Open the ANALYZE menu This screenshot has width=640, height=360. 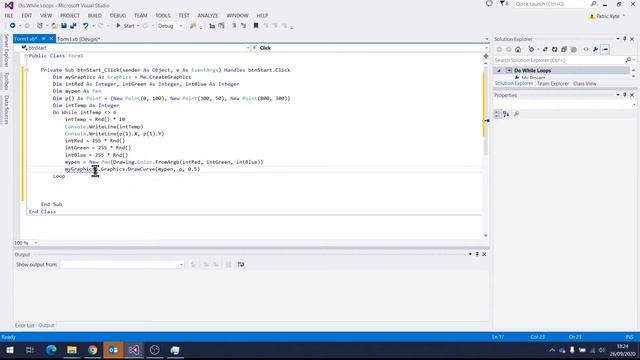[208, 16]
